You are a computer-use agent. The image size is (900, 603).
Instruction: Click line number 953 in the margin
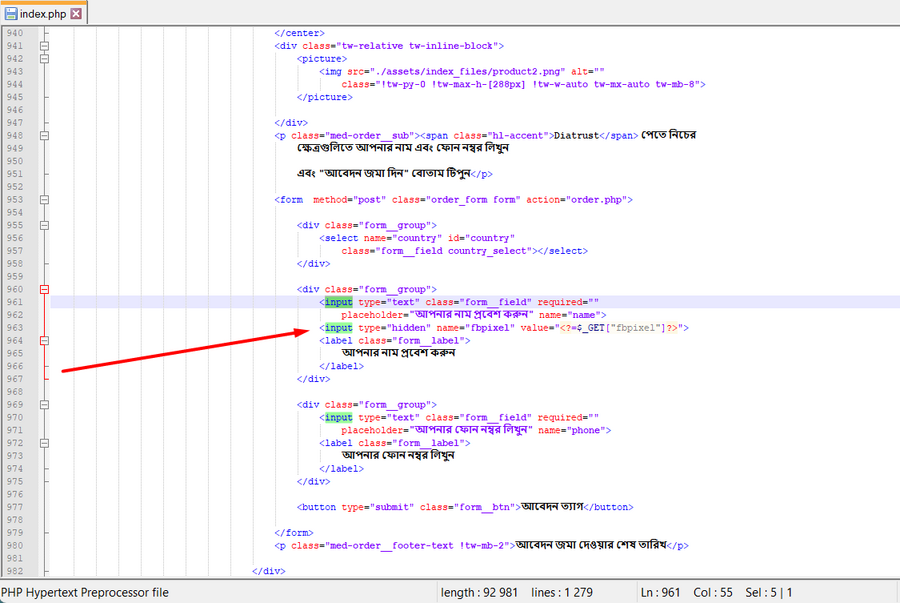tap(15, 199)
